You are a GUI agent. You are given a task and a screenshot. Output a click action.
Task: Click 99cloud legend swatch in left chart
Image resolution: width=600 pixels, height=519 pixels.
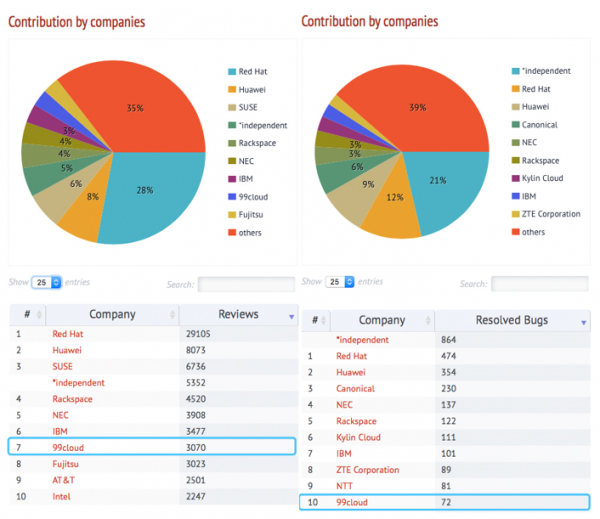click(232, 197)
